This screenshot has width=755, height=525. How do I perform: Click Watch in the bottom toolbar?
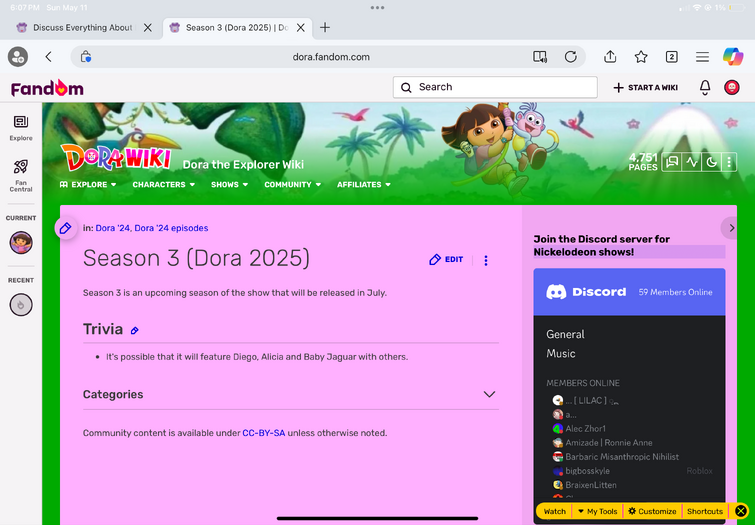(x=554, y=511)
